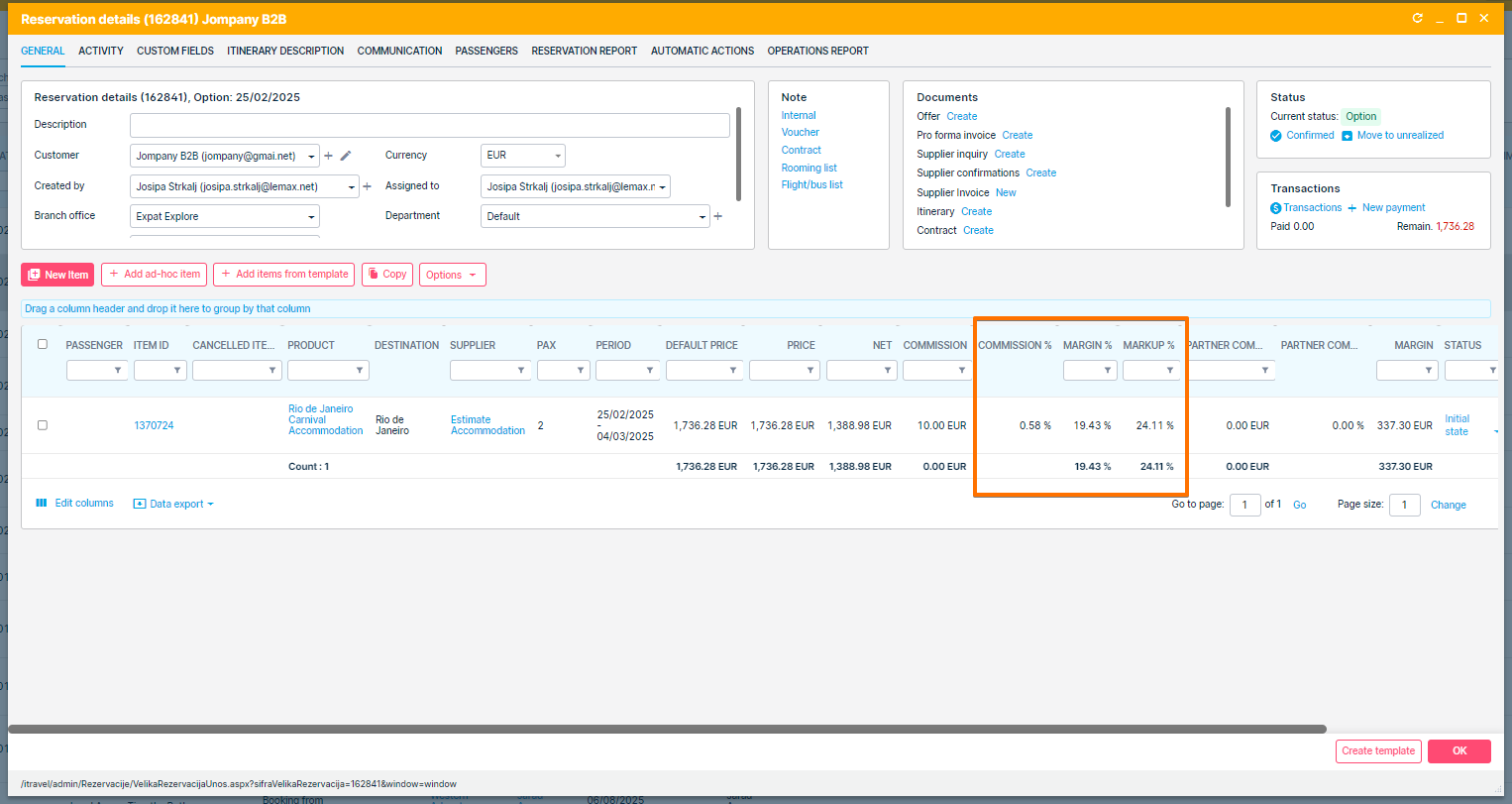Tick the select-all checkbox in the table header
The height and width of the screenshot is (804, 1512).
pos(43,345)
